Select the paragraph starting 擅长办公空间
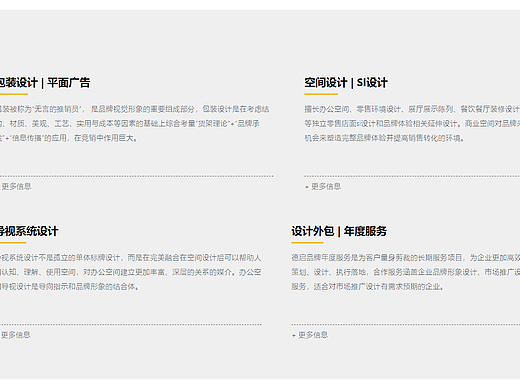This screenshot has width=520, height=390. tap(412, 124)
